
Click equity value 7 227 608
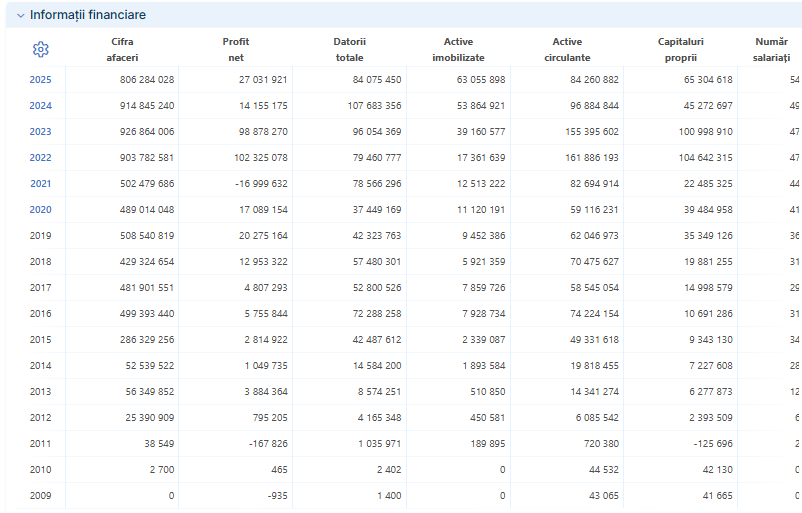(x=710, y=366)
